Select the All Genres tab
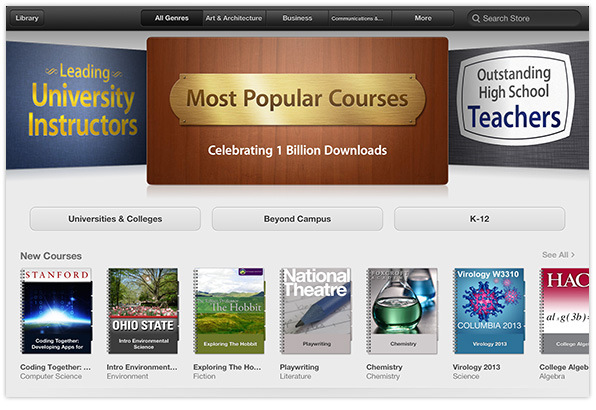Image resolution: width=596 pixels, height=410 pixels. click(x=171, y=18)
